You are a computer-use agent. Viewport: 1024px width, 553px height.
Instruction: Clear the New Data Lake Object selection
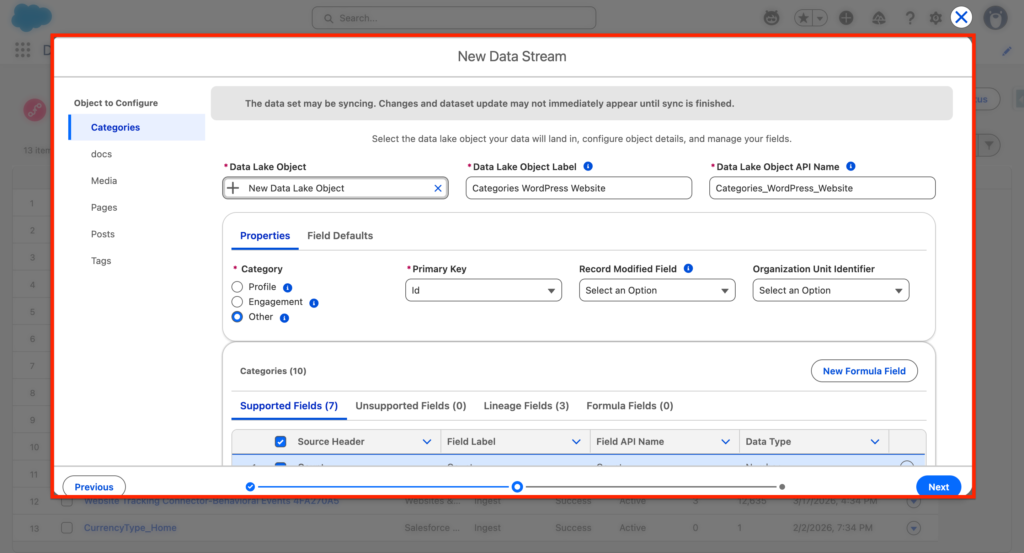coord(437,188)
